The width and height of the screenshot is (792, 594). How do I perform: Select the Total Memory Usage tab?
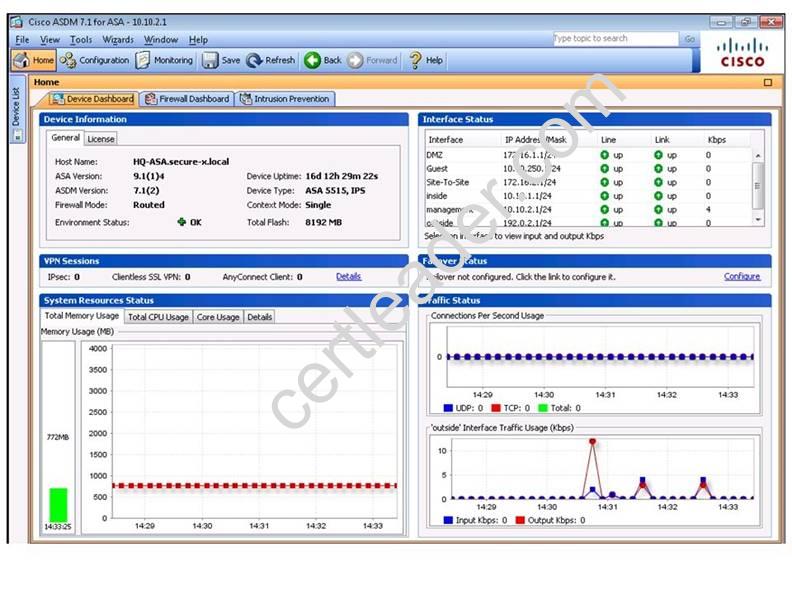point(82,316)
